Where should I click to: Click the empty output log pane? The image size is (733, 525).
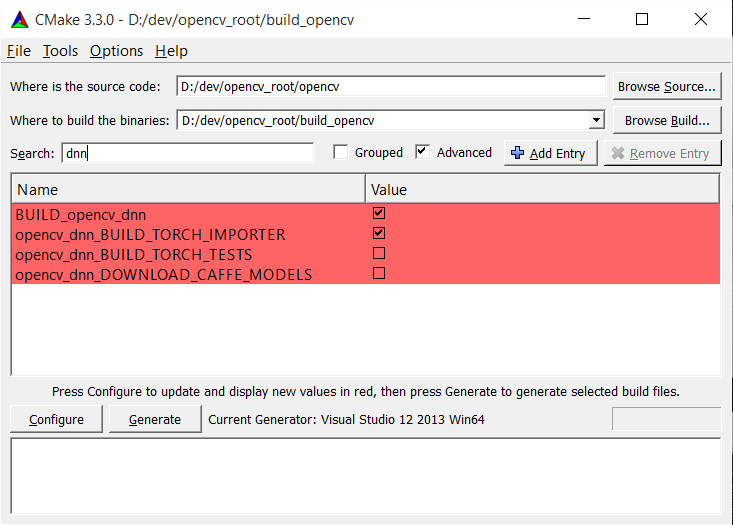click(366, 476)
